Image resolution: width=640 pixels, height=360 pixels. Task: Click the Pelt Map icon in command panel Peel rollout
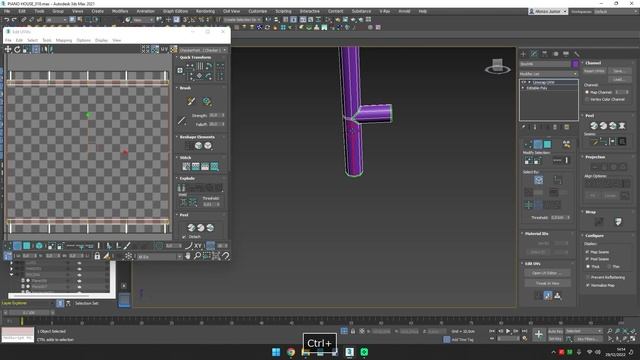click(622, 126)
